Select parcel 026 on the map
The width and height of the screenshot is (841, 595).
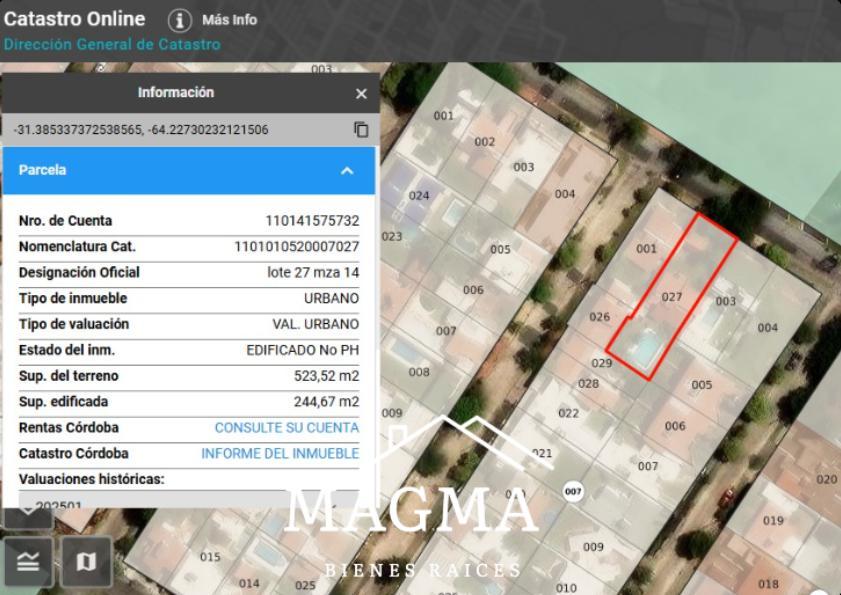tap(599, 318)
